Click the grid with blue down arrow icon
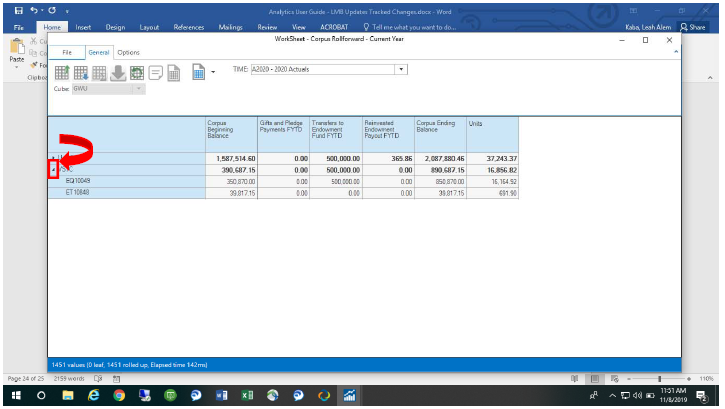 pyautogui.click(x=80, y=73)
